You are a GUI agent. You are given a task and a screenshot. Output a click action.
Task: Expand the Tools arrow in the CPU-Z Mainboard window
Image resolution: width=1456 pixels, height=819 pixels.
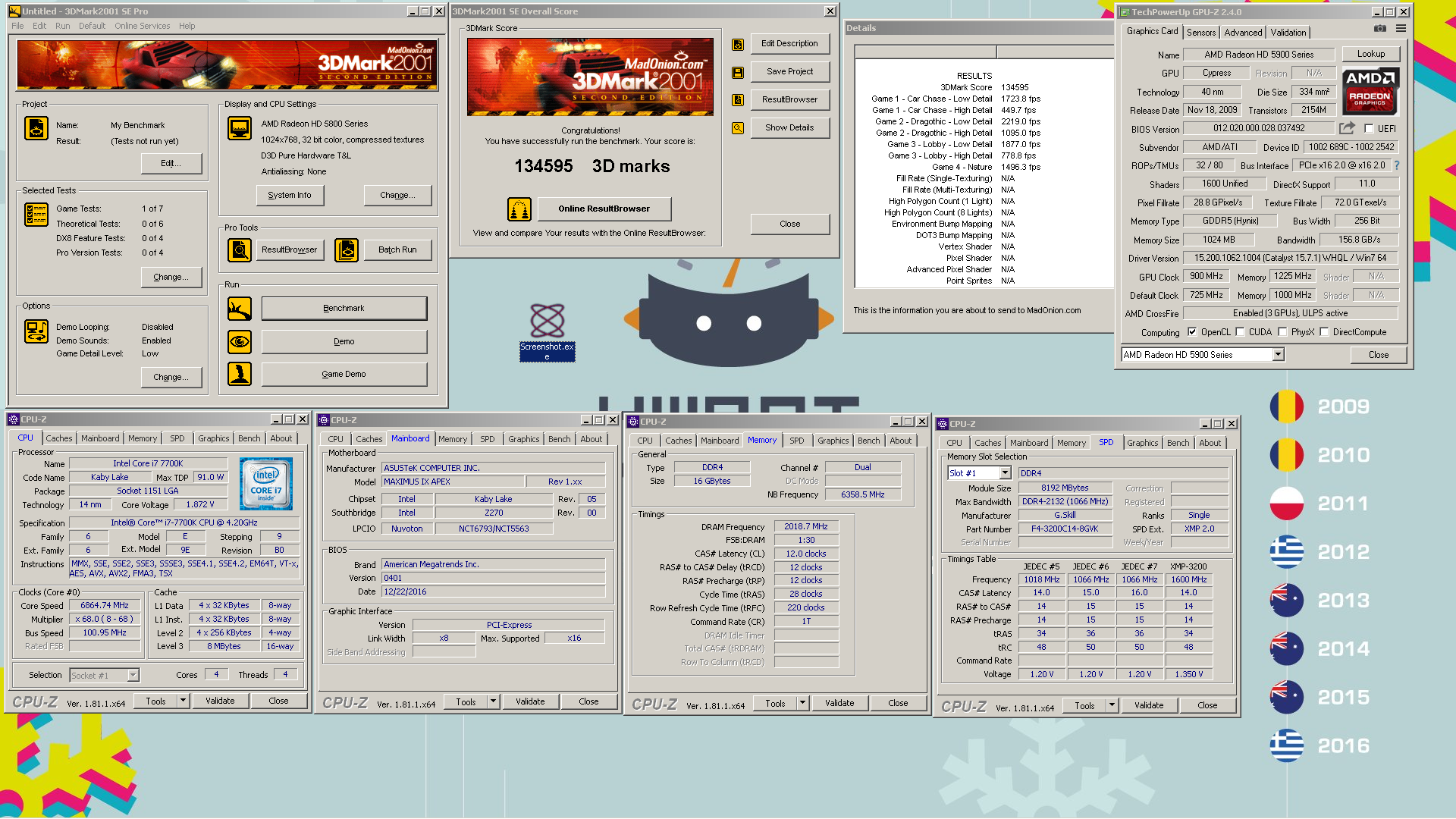click(x=493, y=702)
